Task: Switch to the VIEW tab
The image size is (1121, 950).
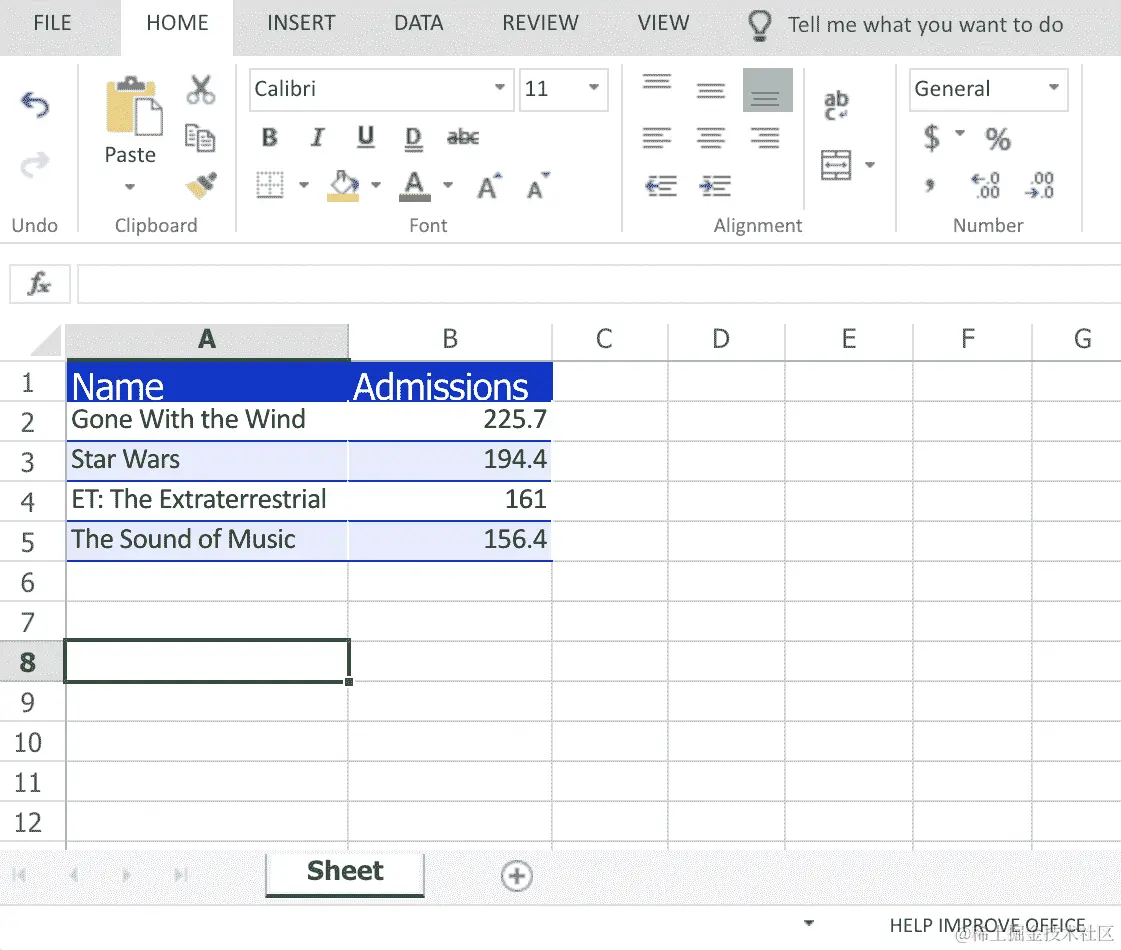Action: click(663, 23)
